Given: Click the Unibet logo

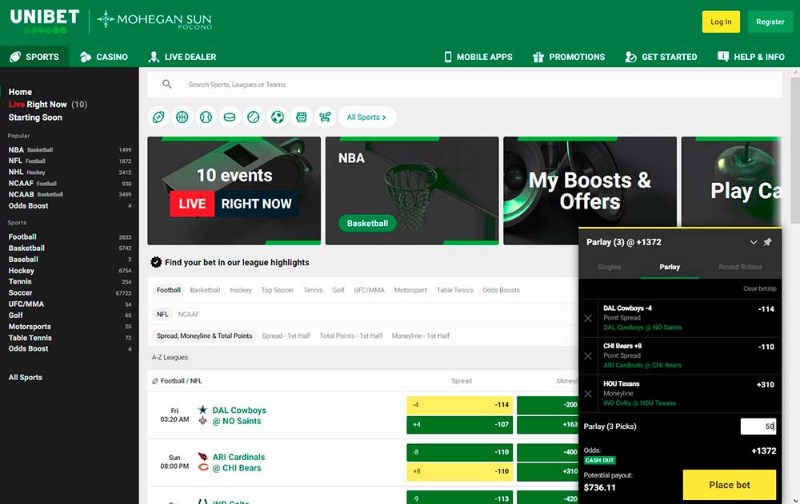Looking at the screenshot, I should coord(44,20).
